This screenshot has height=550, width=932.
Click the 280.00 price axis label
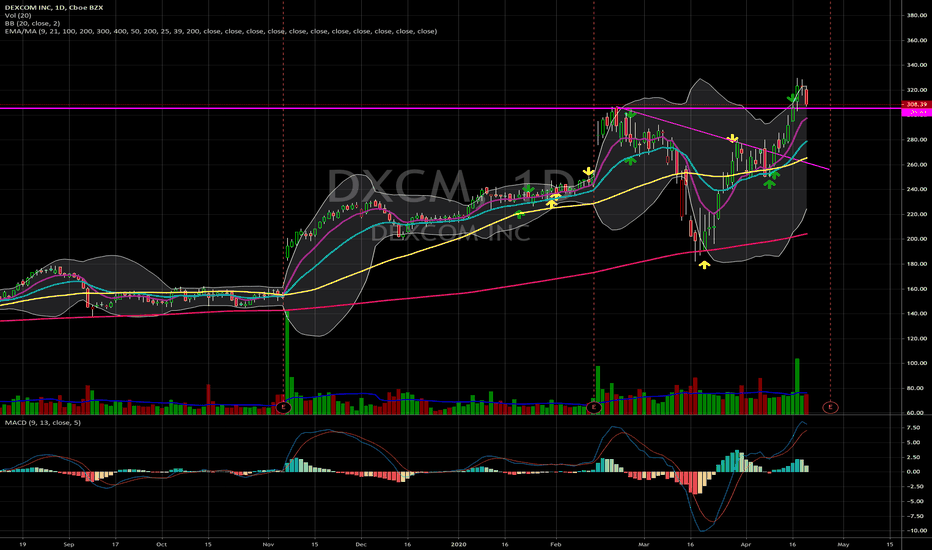pyautogui.click(x=917, y=140)
